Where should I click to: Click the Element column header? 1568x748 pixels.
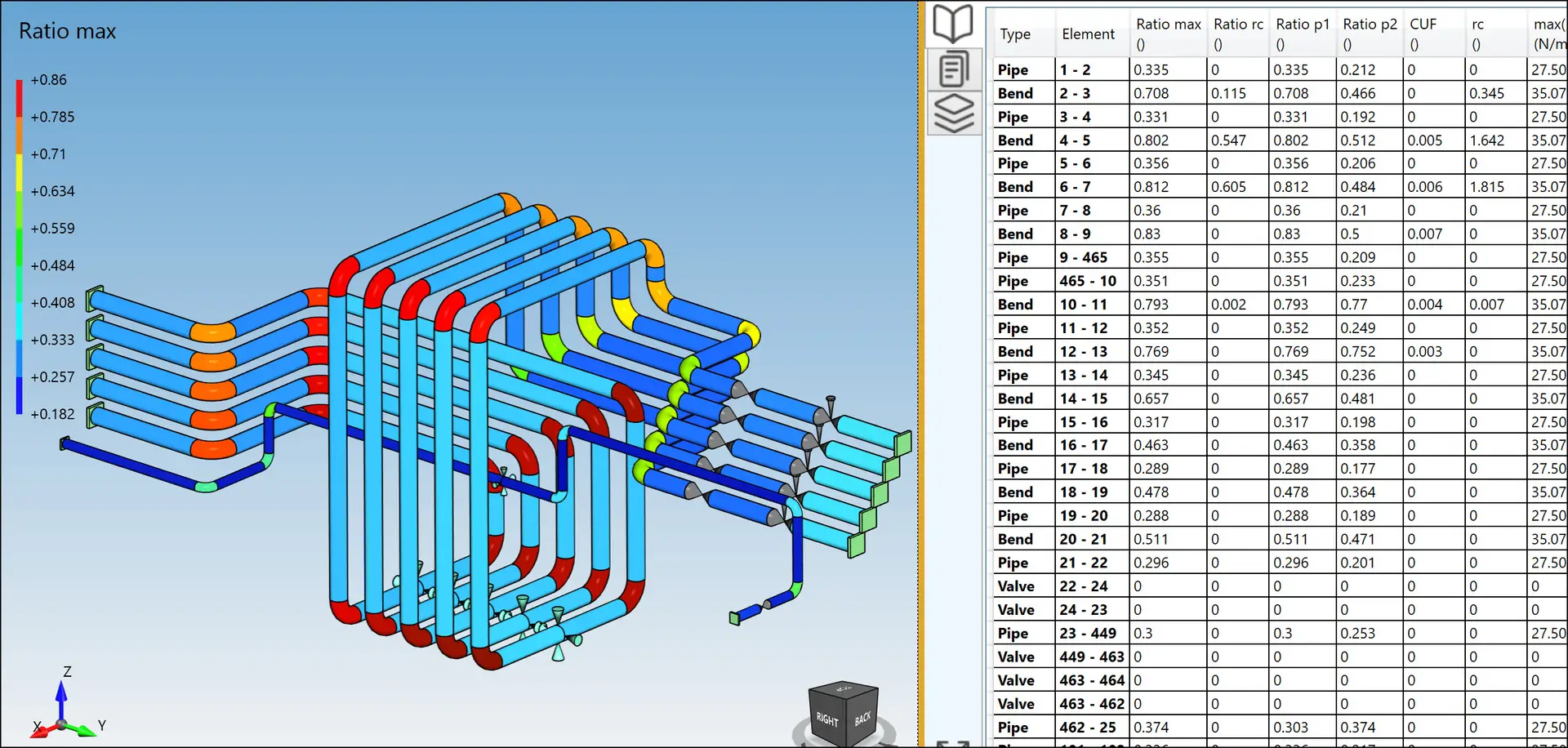pos(1088,34)
